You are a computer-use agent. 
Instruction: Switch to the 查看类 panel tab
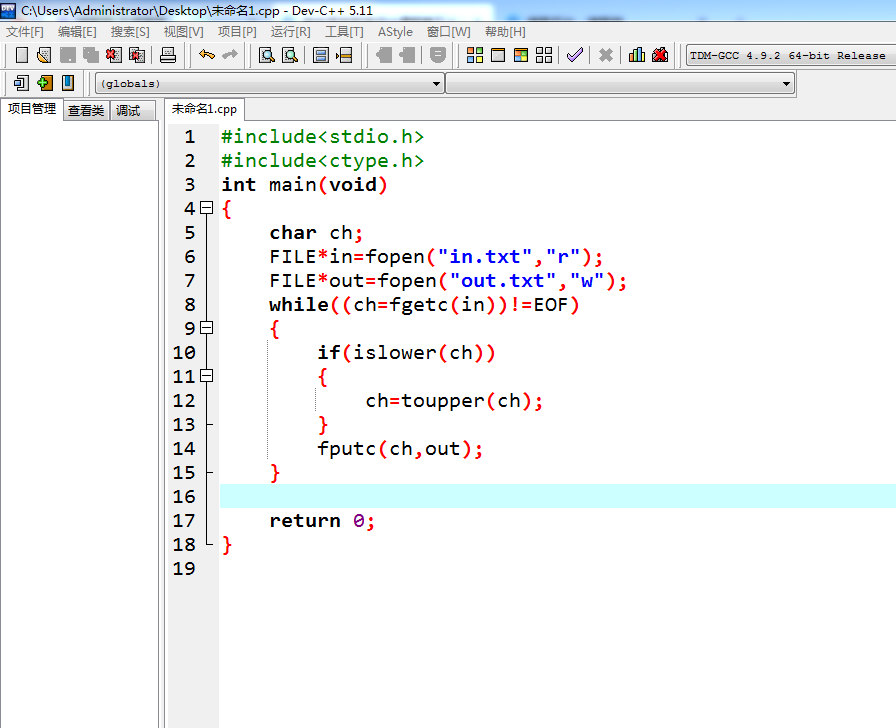(x=86, y=110)
